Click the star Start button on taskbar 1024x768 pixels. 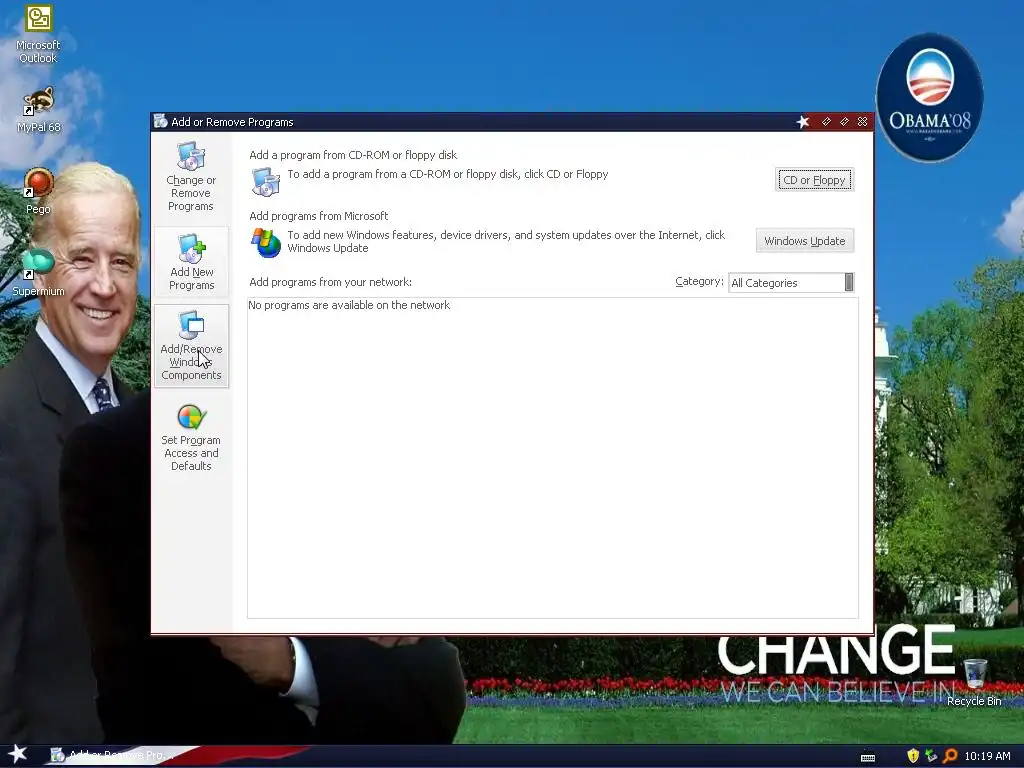(18, 754)
